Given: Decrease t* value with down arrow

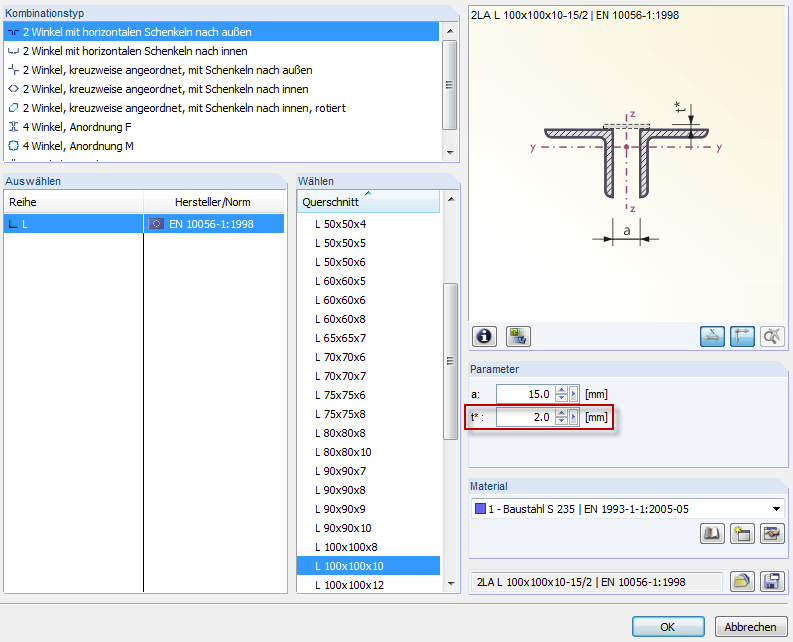Looking at the screenshot, I should (x=561, y=421).
